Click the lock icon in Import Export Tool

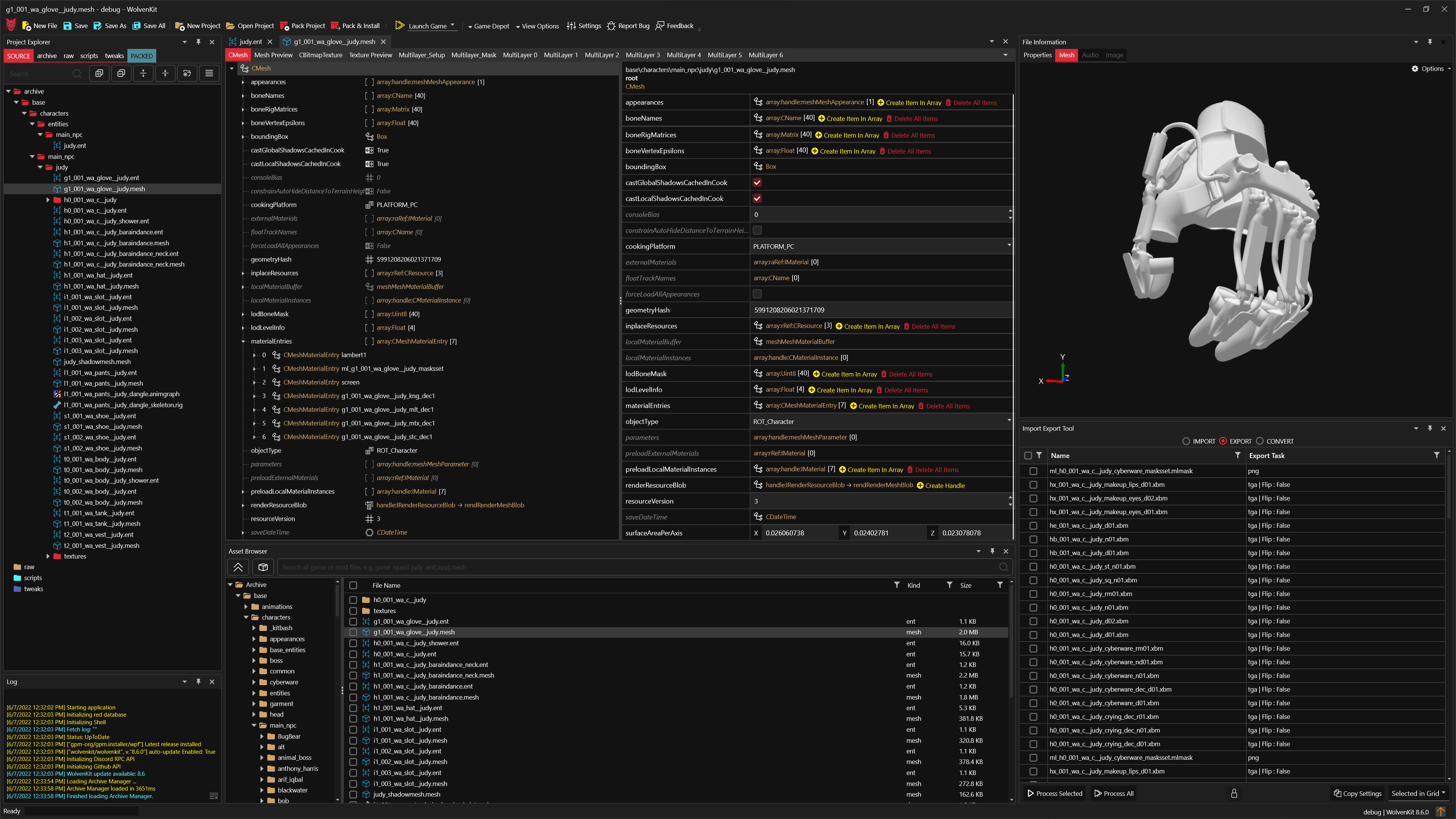tap(1234, 794)
